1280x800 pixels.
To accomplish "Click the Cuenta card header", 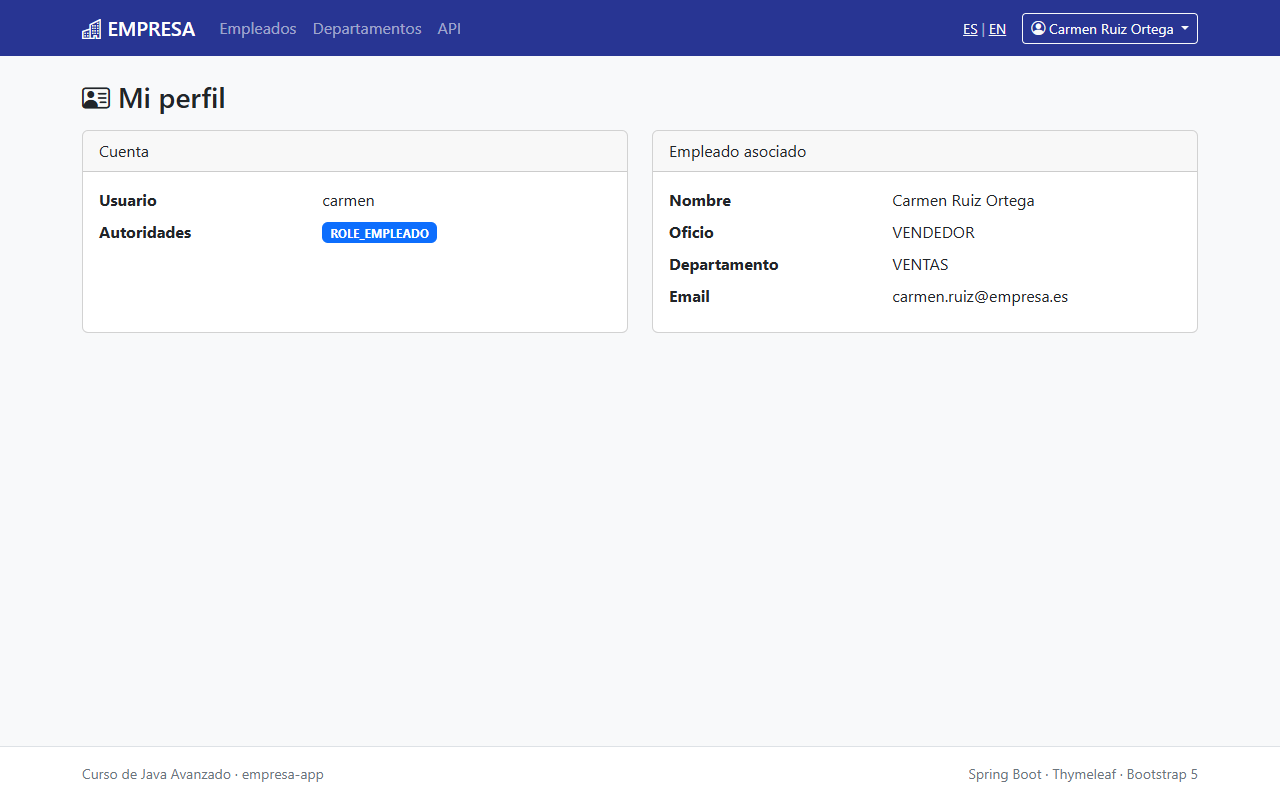I will (355, 152).
